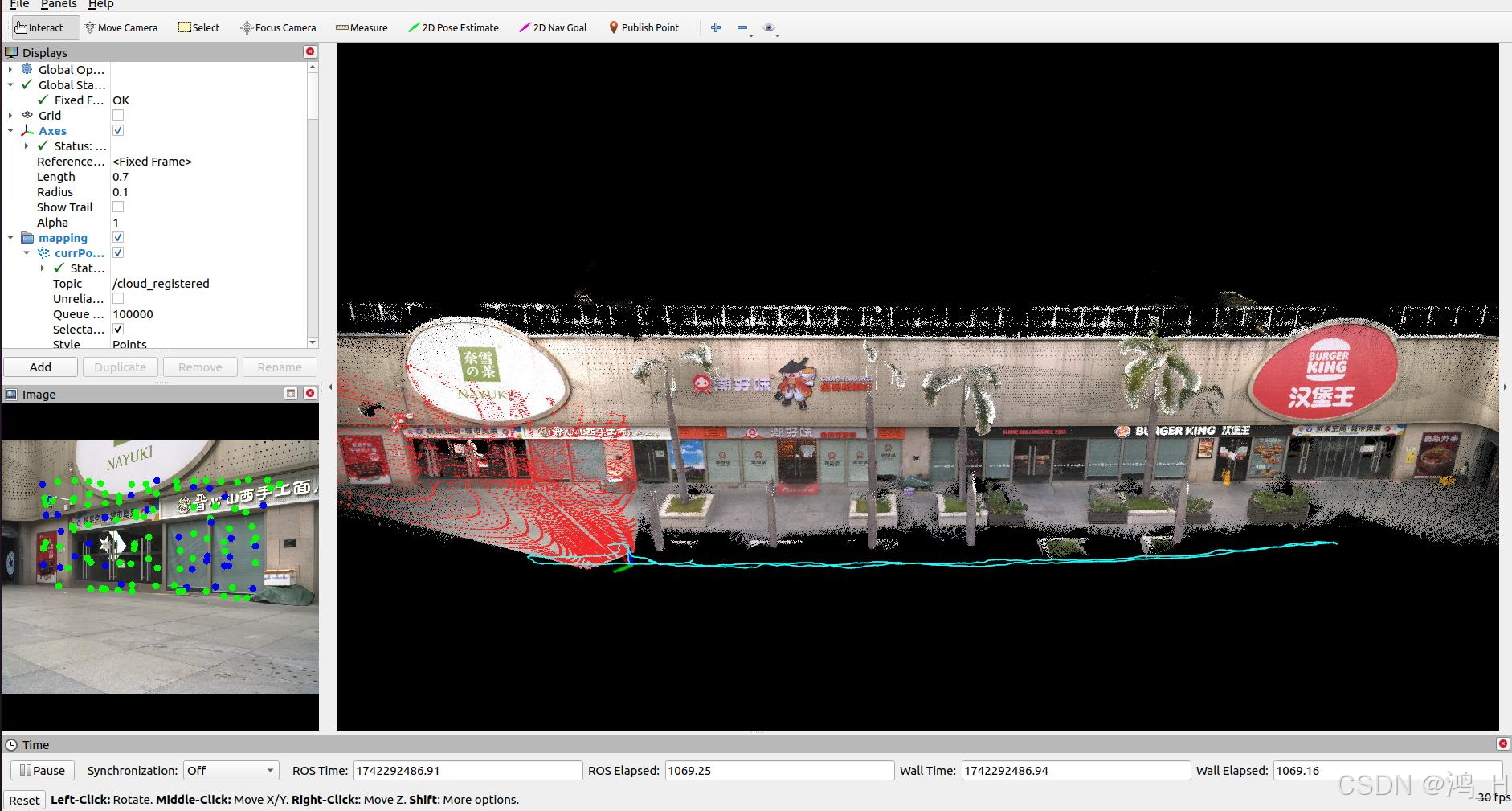Click the Length value 0.7
Viewport: 1512px width, 811px height.
click(x=121, y=176)
